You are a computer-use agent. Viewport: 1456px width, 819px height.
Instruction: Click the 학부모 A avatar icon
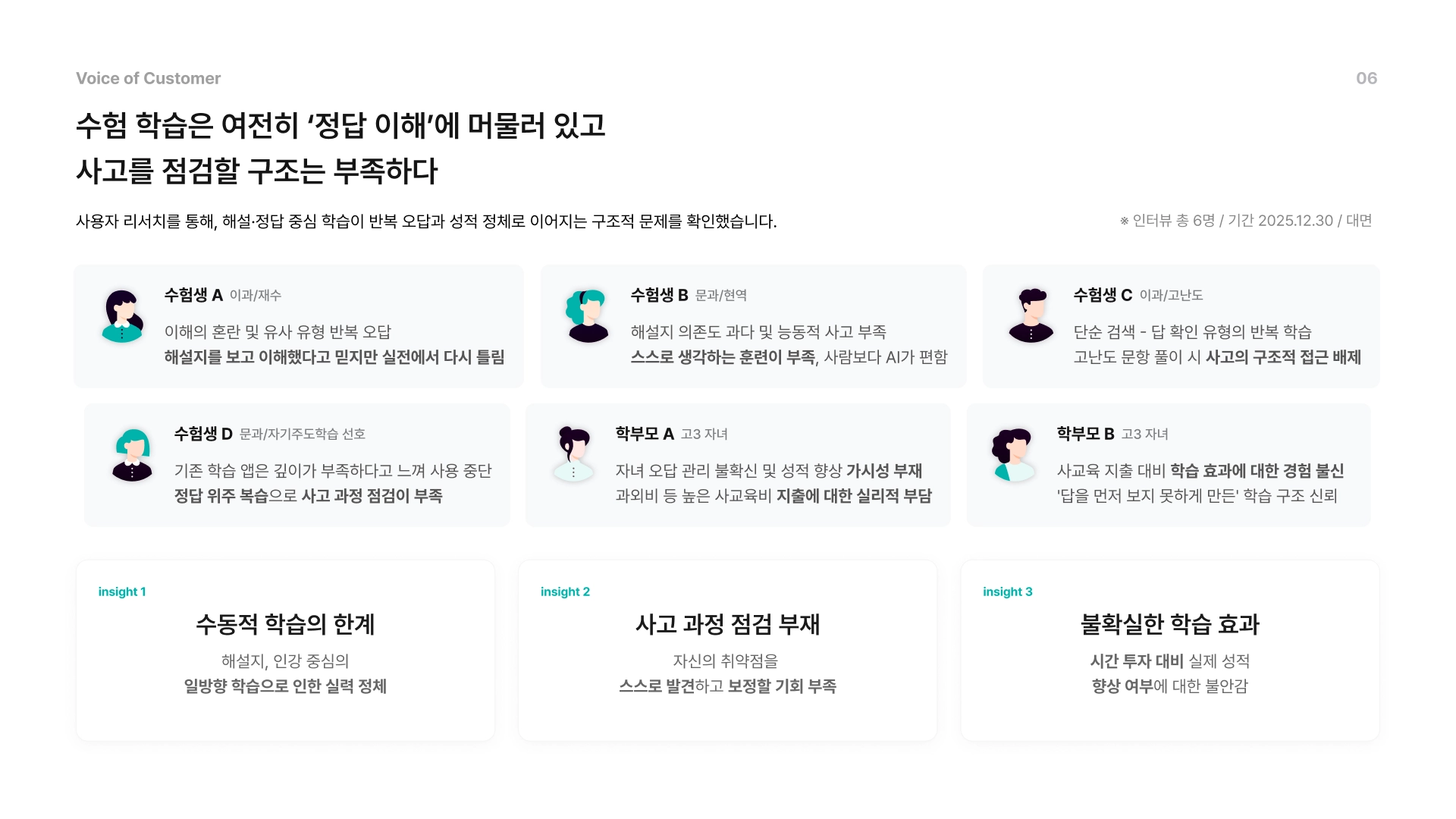573,454
